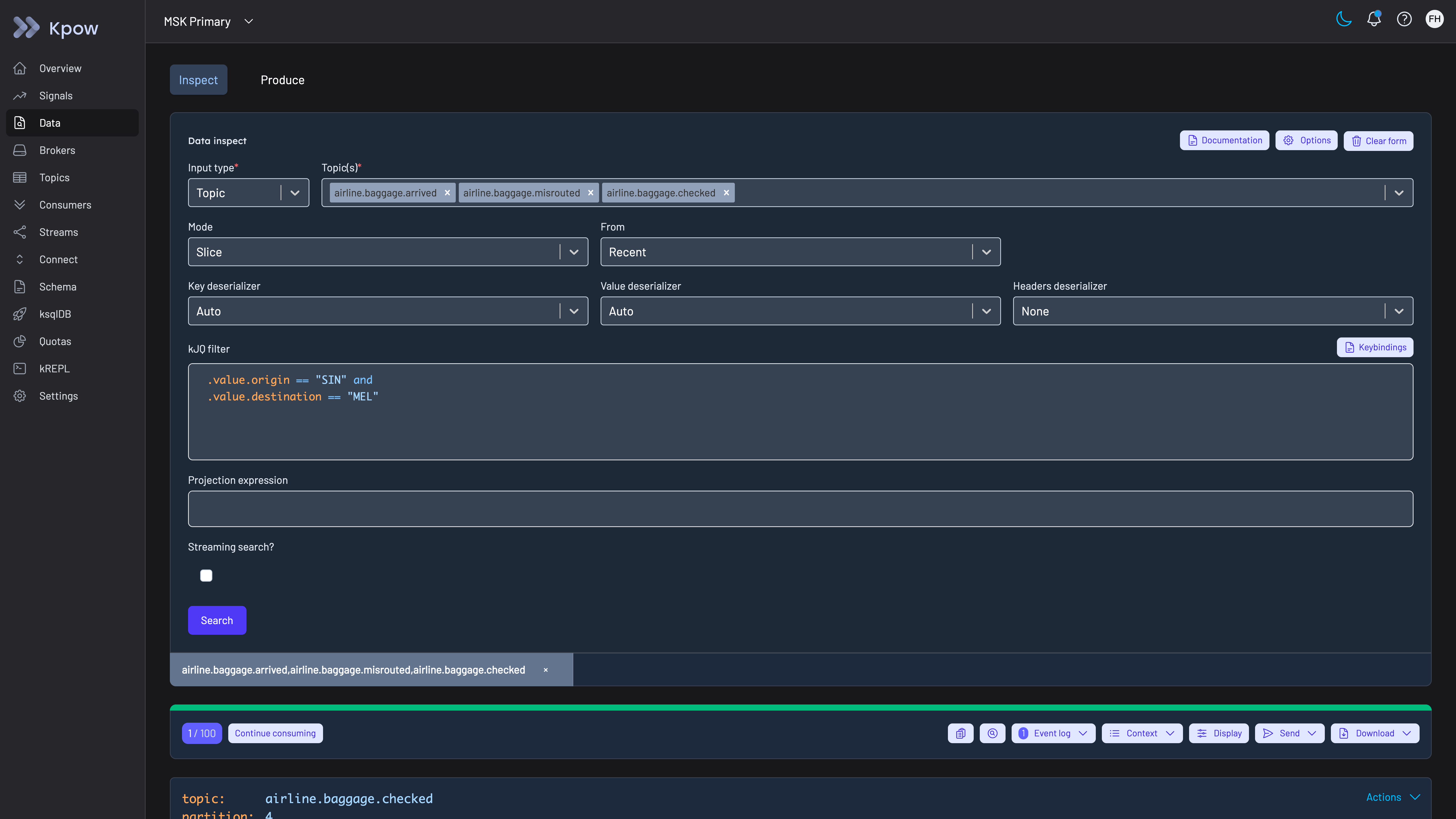This screenshot has width=1456, height=819.
Task: Open the Documentation button
Action: pyautogui.click(x=1224, y=140)
